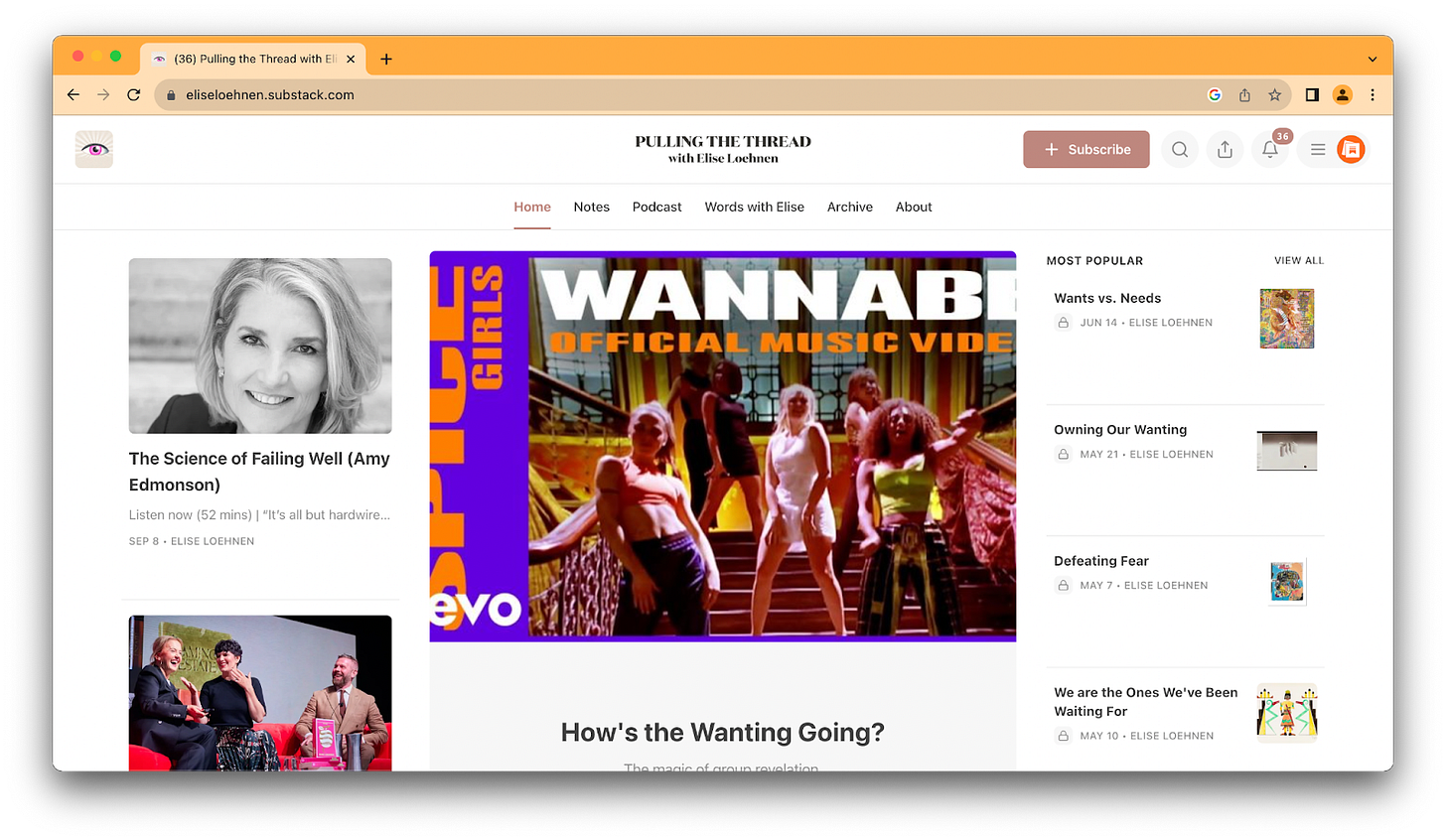Image resolution: width=1446 pixels, height=840 pixels.
Task: Open How's the Wanting Going? headline
Action: [x=723, y=733]
